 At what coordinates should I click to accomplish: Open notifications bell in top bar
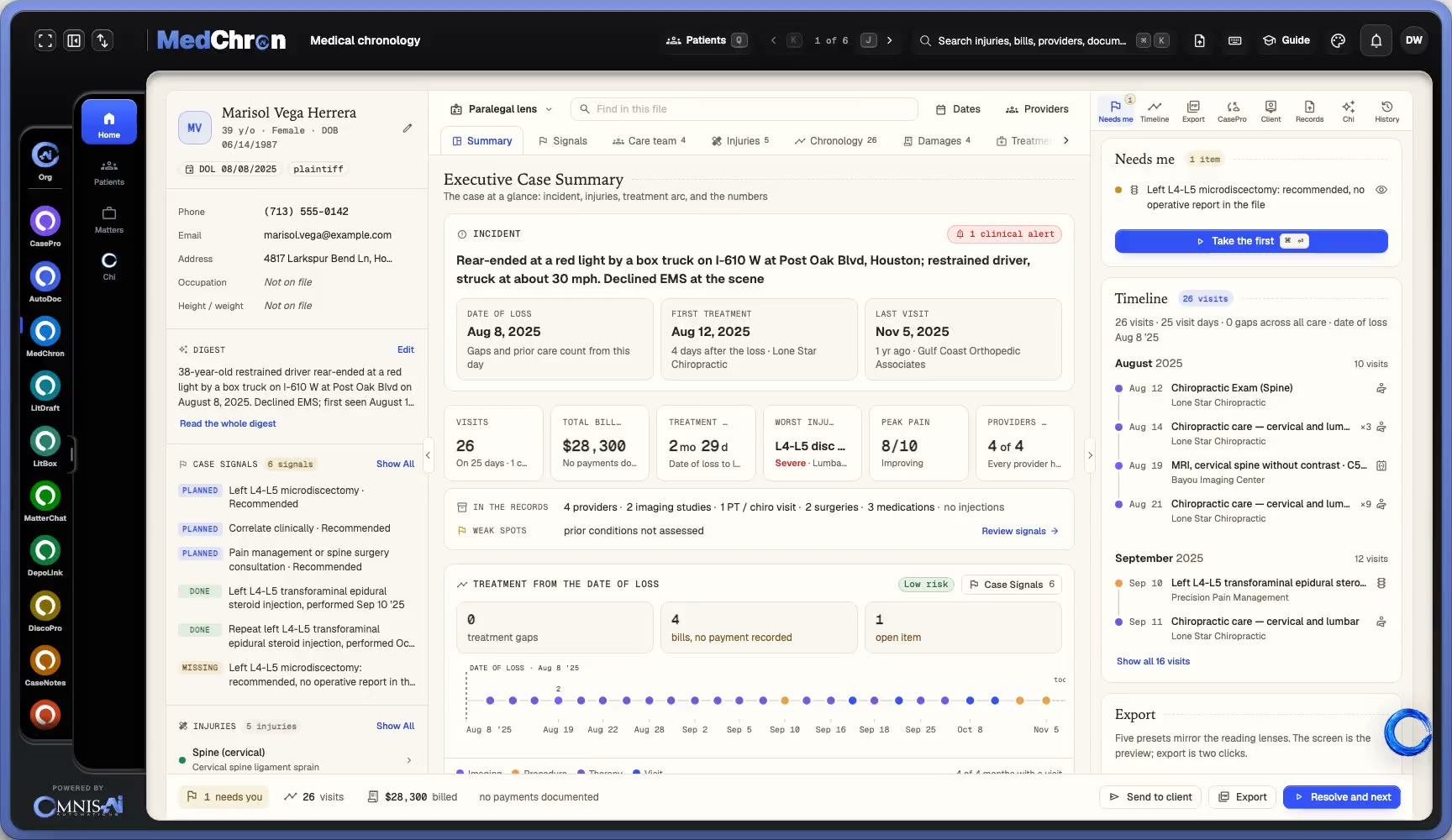pyautogui.click(x=1376, y=40)
